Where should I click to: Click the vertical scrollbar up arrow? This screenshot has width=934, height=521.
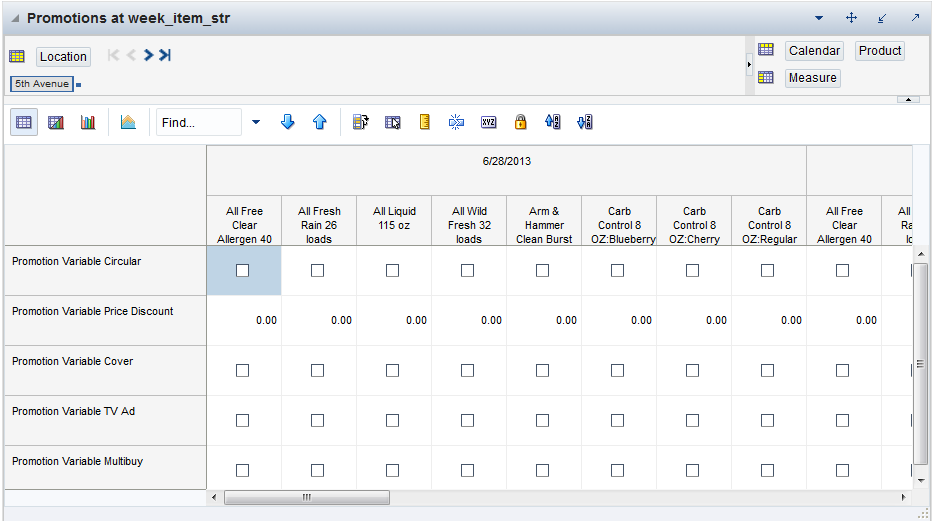(x=921, y=254)
